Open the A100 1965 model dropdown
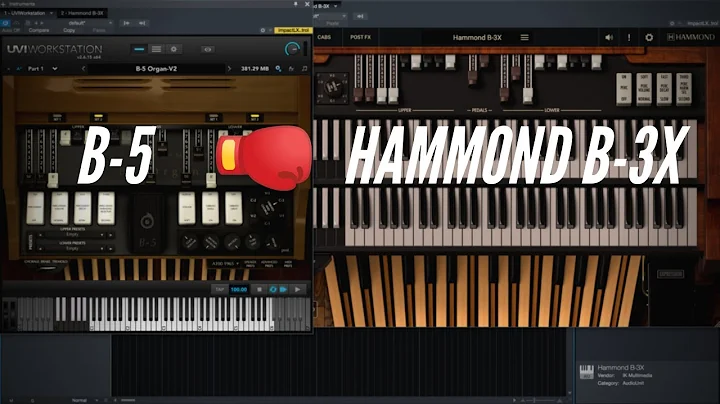The image size is (720, 404). tap(225, 264)
